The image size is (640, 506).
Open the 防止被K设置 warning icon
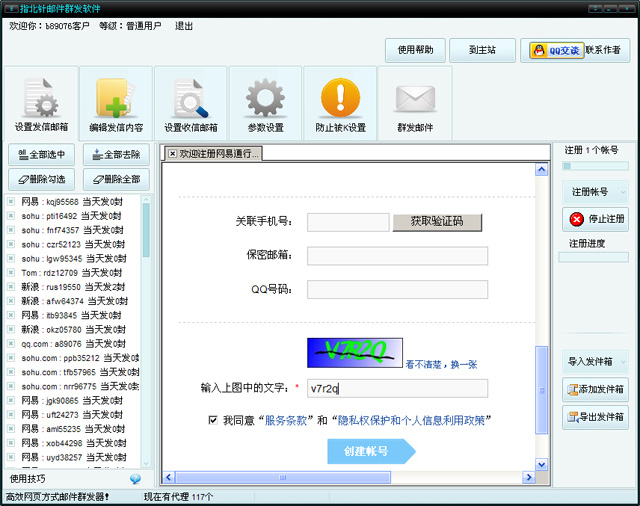pyautogui.click(x=340, y=98)
